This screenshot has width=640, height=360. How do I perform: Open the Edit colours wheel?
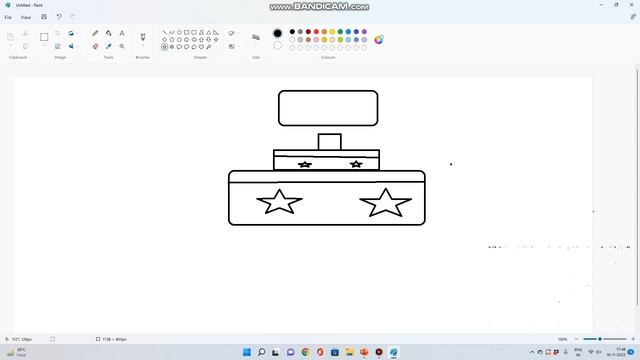(379, 40)
